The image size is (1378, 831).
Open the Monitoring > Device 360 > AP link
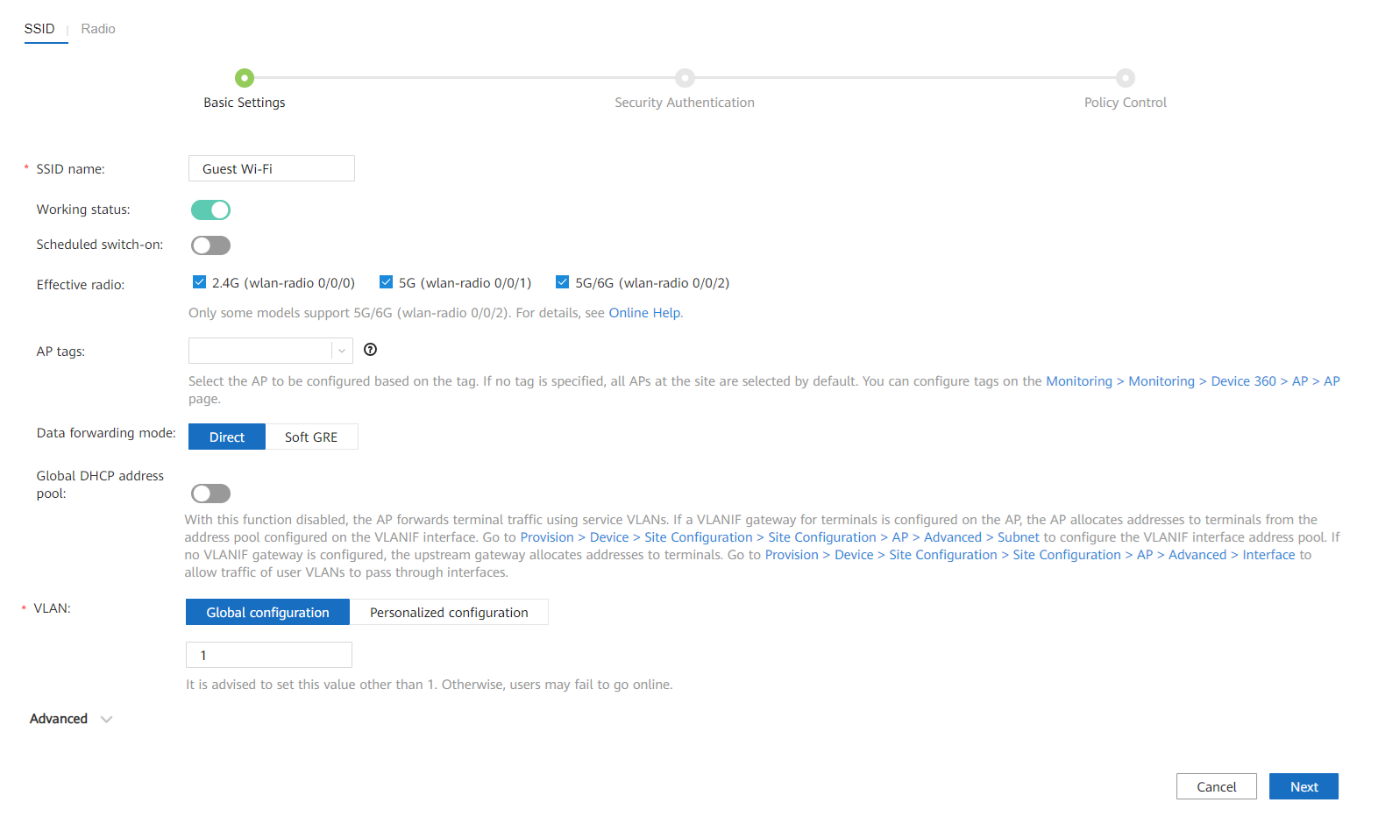(1193, 381)
